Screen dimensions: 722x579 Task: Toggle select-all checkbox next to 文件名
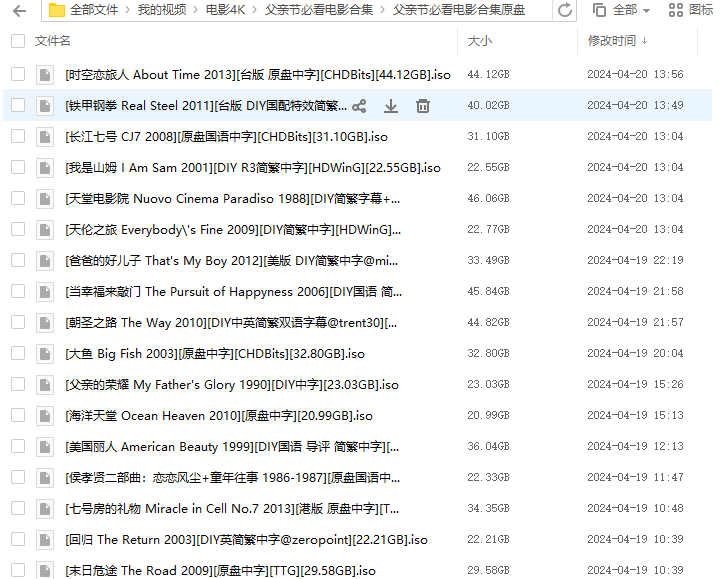point(18,41)
